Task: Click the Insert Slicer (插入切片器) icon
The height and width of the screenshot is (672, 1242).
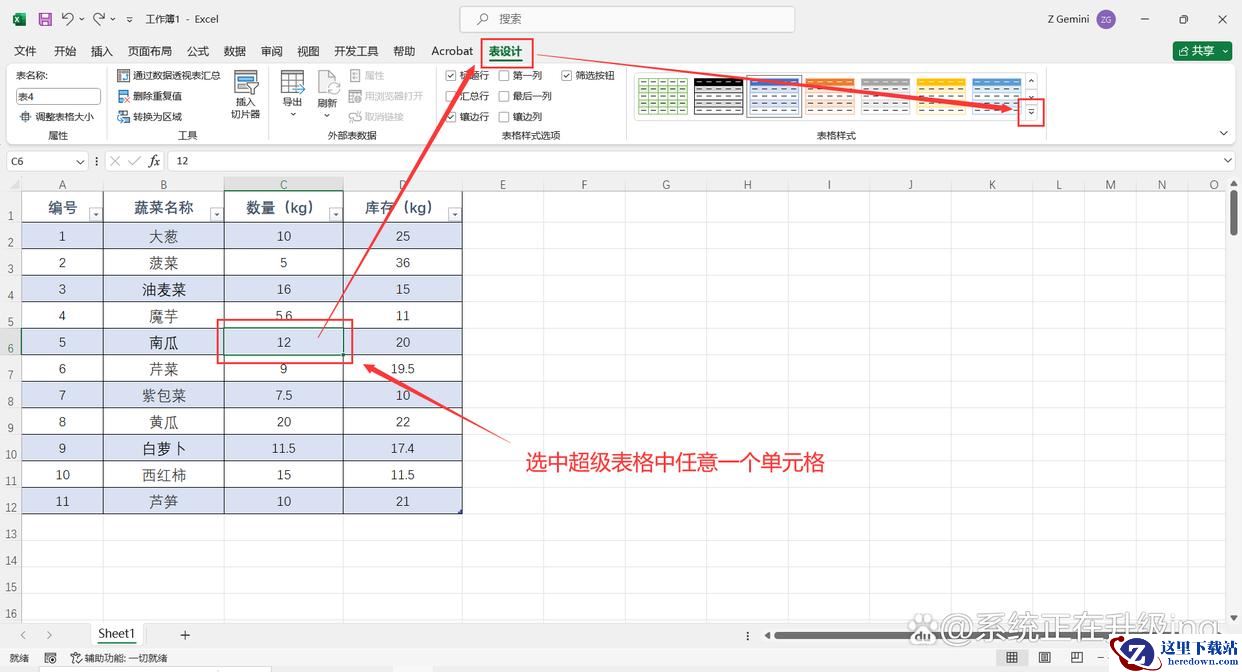Action: point(245,84)
